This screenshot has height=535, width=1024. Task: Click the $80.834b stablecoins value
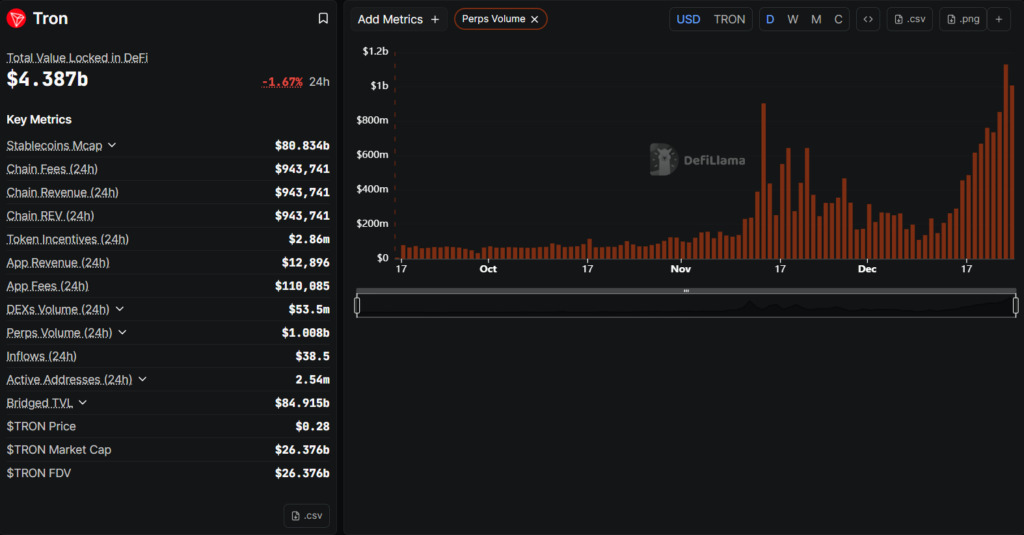(x=302, y=146)
